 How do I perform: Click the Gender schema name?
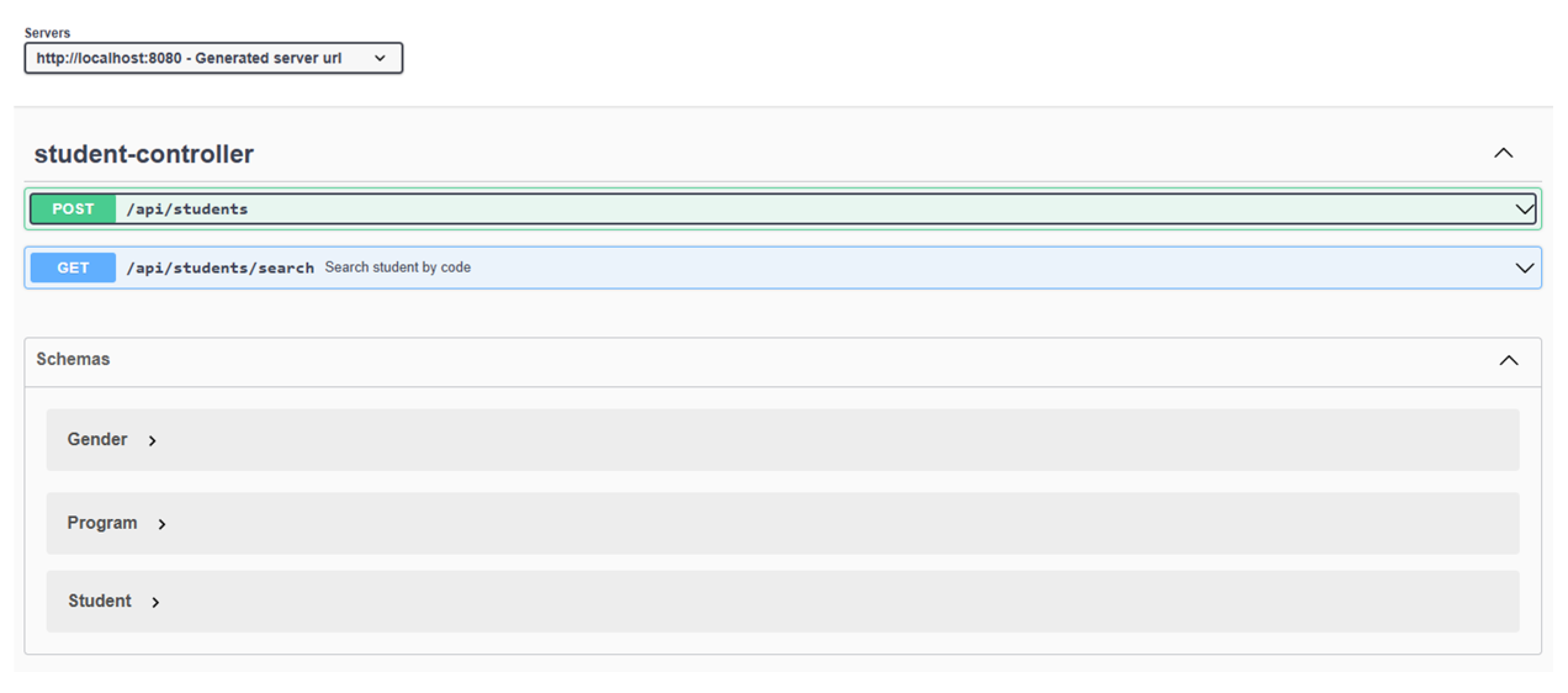coord(97,440)
